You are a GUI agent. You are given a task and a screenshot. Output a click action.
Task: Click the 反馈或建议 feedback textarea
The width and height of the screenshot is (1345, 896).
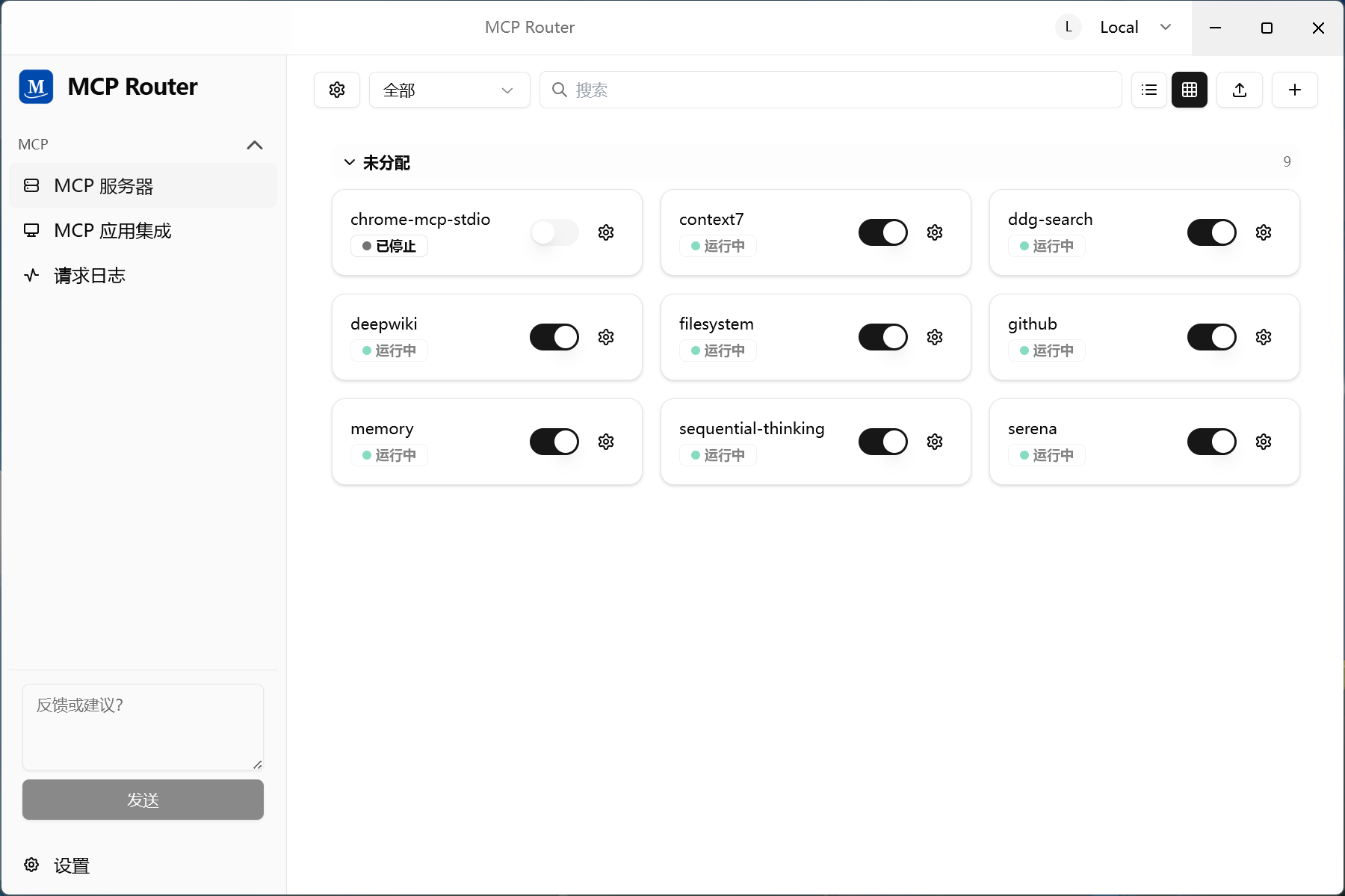143,727
